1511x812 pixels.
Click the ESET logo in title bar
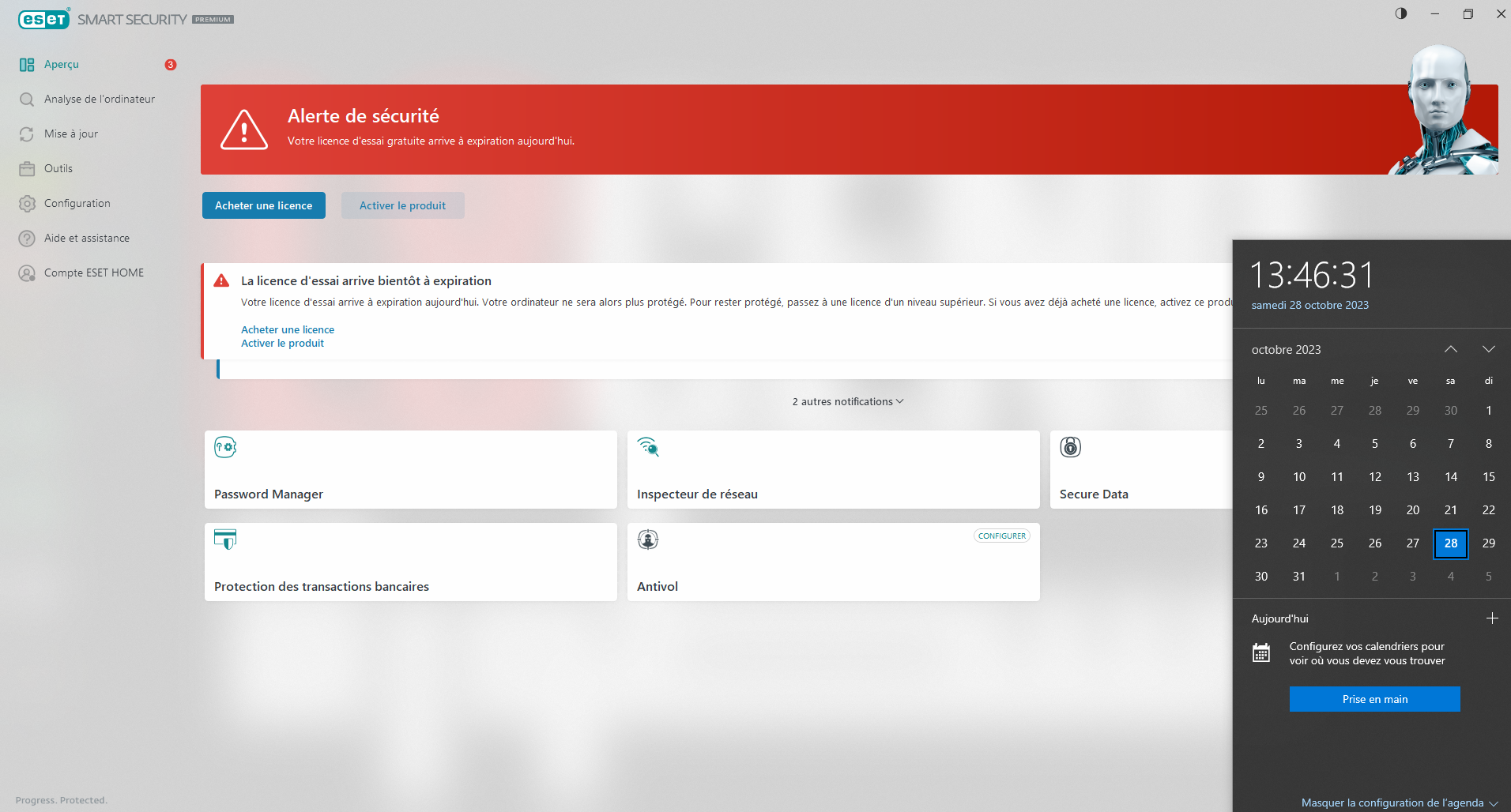(x=44, y=19)
